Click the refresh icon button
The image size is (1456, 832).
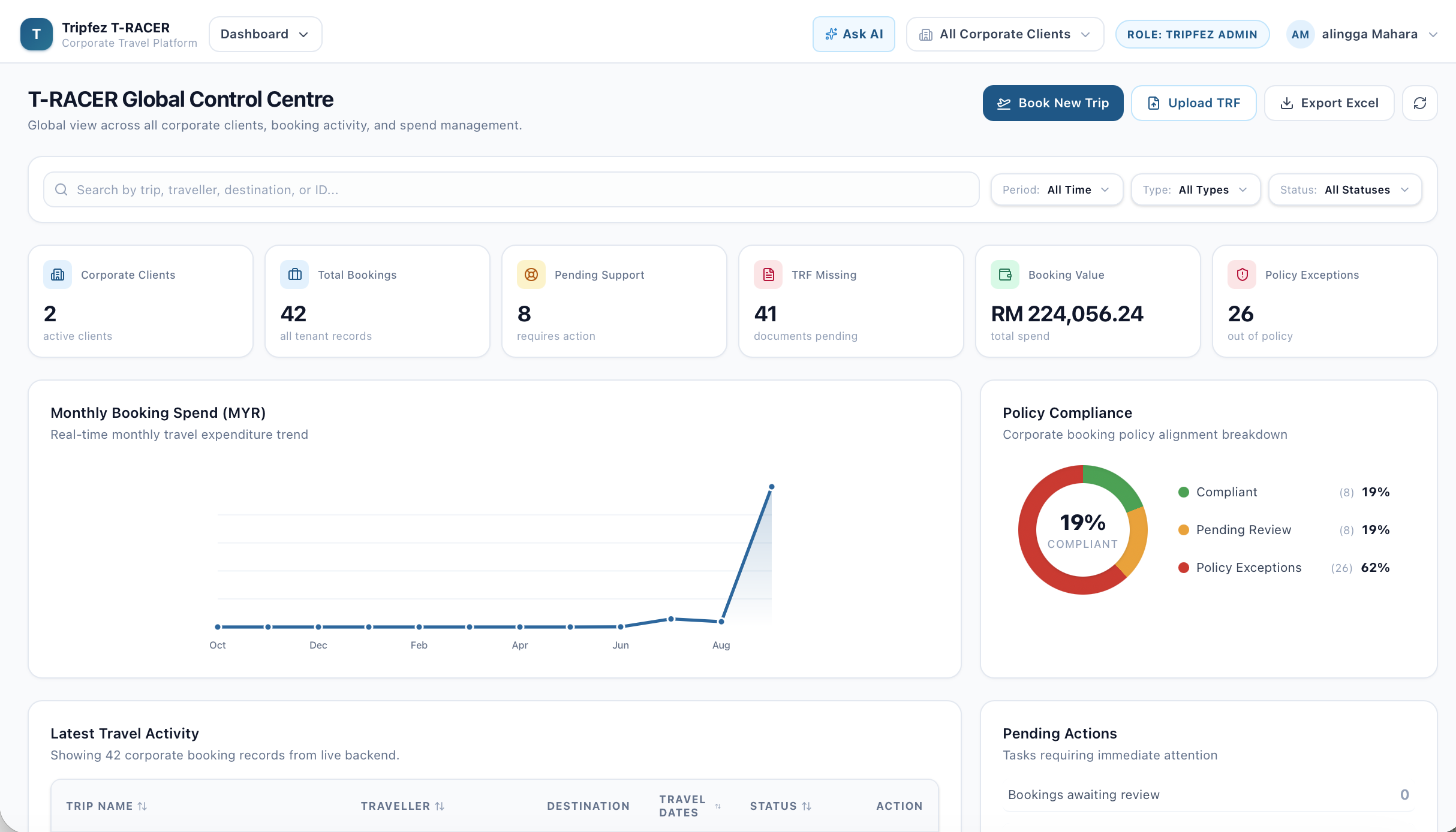tap(1419, 103)
